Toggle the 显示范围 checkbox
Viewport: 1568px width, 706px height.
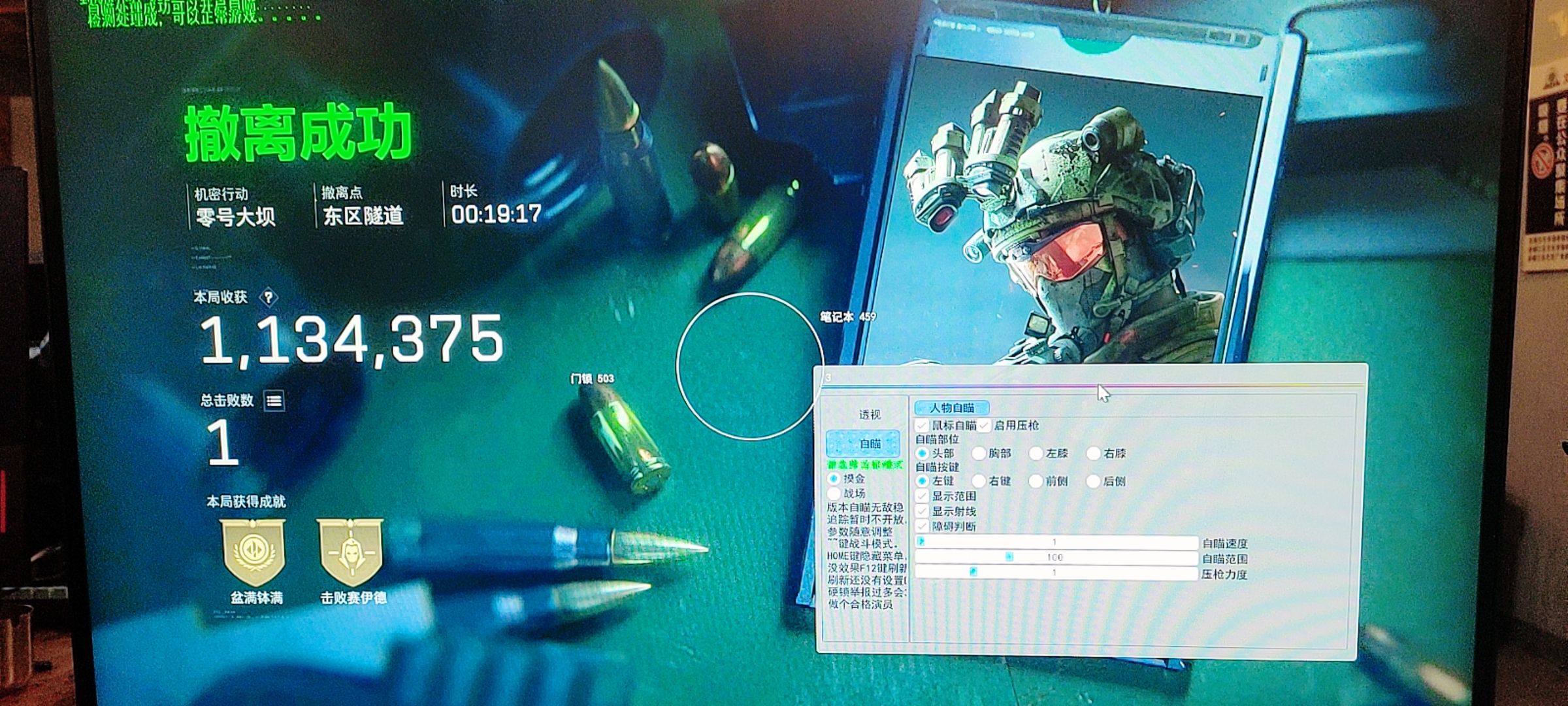point(923,496)
